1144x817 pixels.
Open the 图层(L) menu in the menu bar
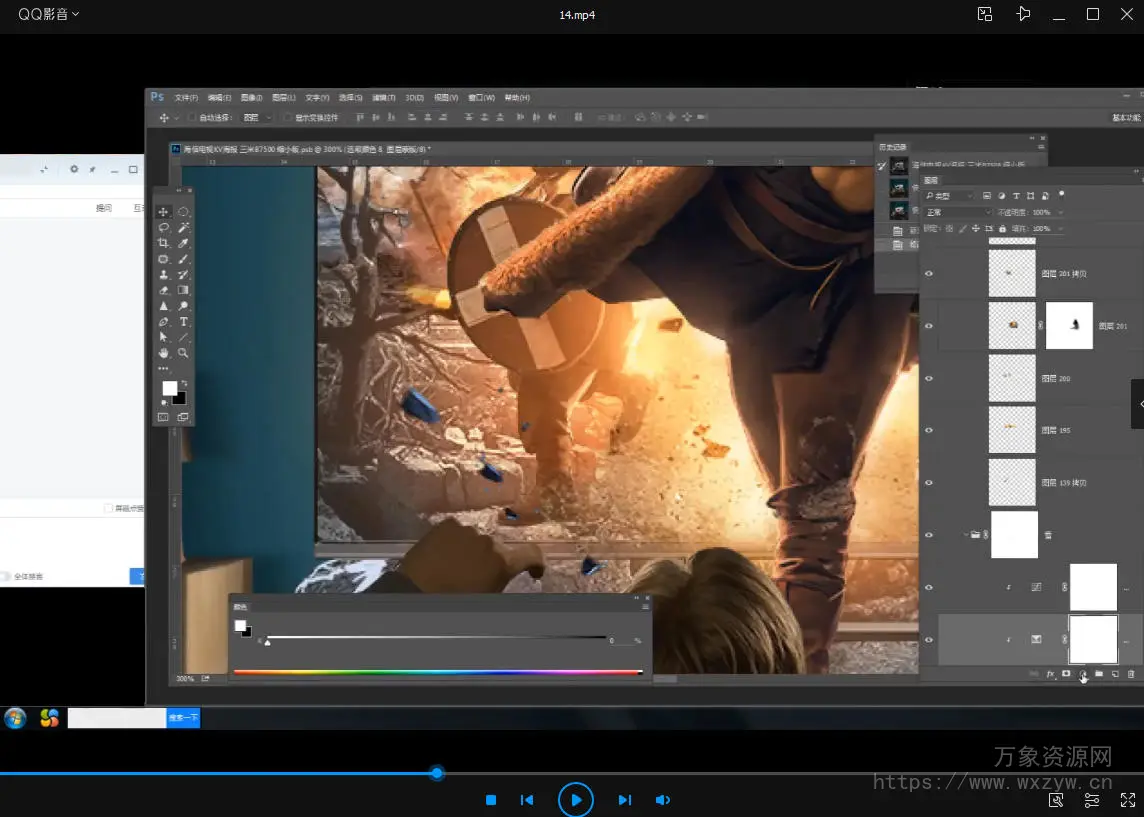coord(284,98)
